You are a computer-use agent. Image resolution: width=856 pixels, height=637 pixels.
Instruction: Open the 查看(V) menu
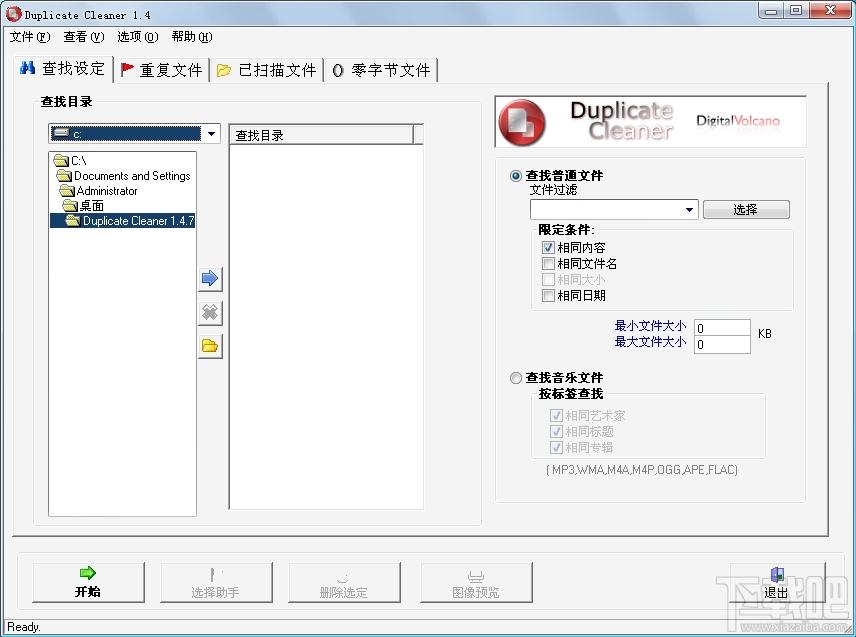(x=84, y=37)
